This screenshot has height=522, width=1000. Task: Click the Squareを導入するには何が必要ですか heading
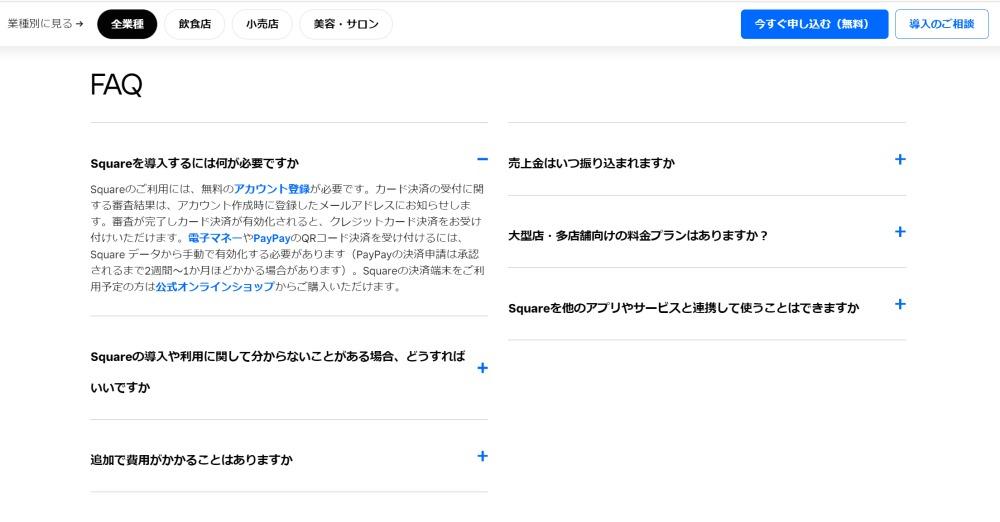point(195,163)
